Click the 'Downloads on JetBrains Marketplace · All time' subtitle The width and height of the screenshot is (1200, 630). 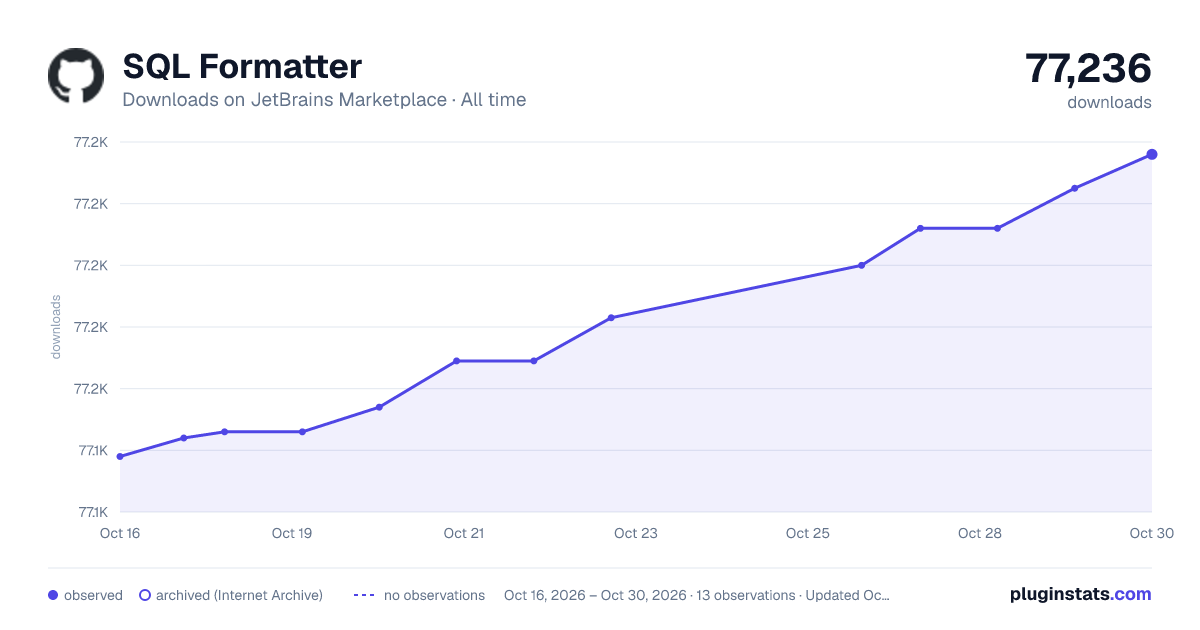click(324, 100)
